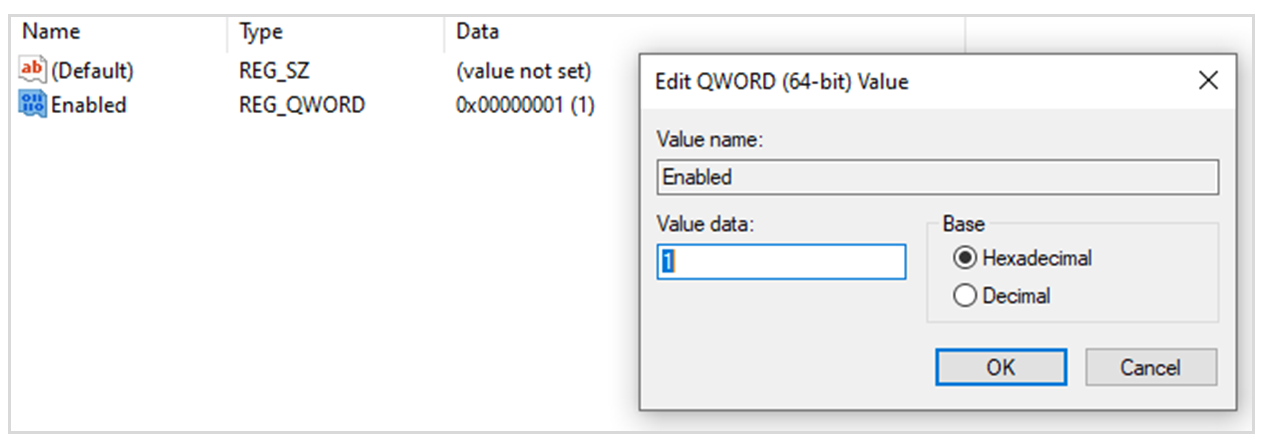Click the Data column header
The width and height of the screenshot is (1268, 441).
coord(477,32)
